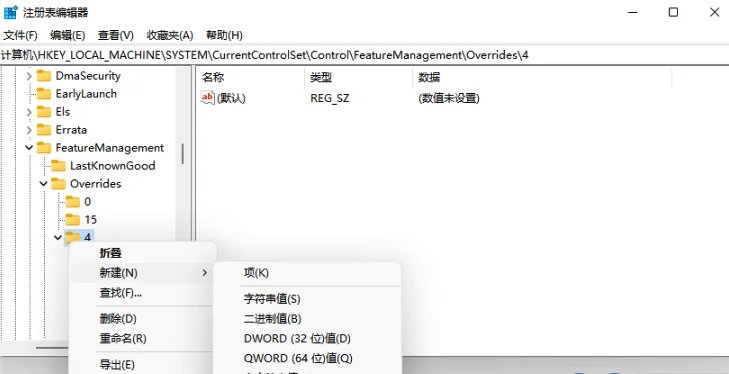Viewport: 729px width, 374px height.
Task: Click the FeatureManagement folder icon
Action: coord(44,148)
